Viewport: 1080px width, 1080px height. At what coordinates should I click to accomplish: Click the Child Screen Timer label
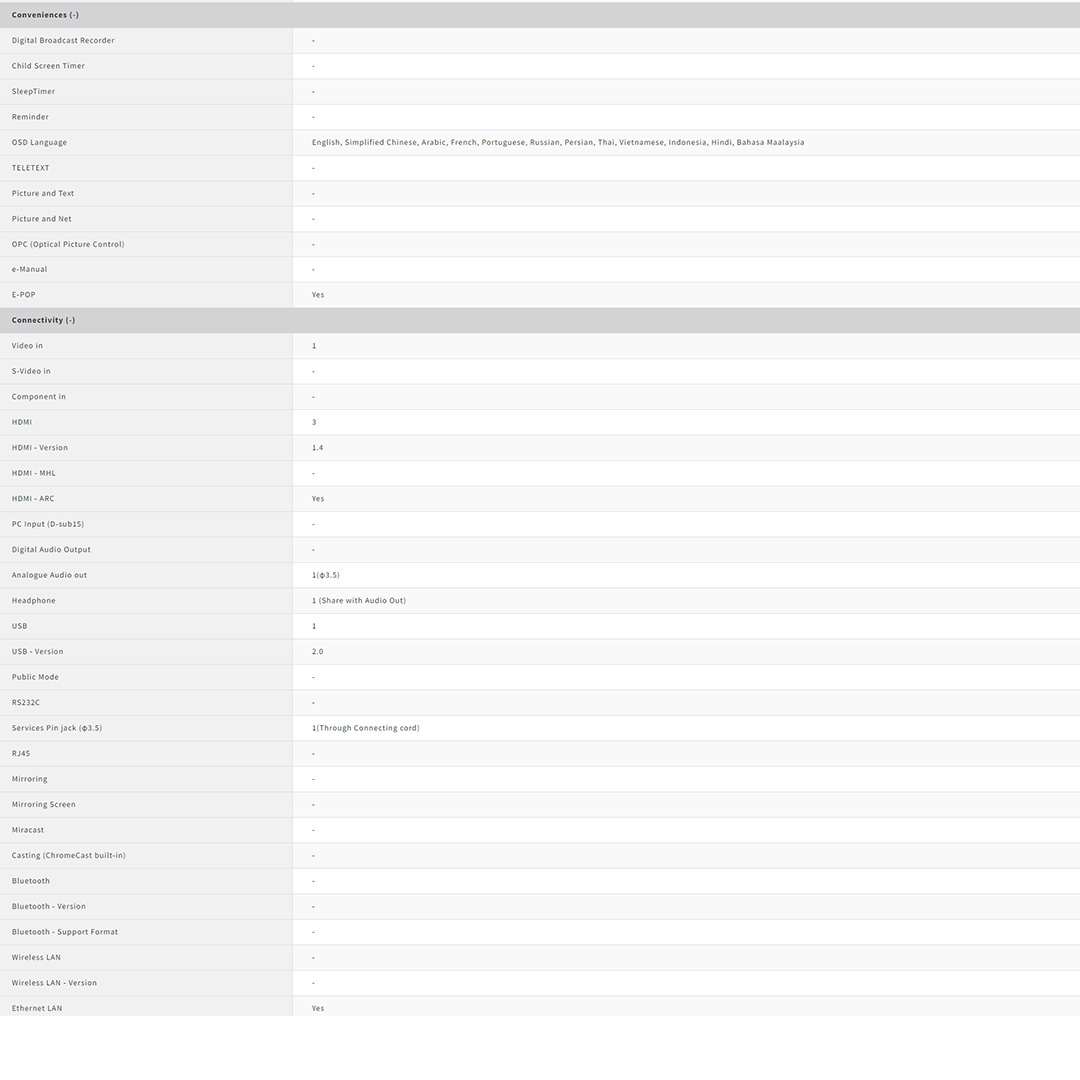tap(48, 66)
